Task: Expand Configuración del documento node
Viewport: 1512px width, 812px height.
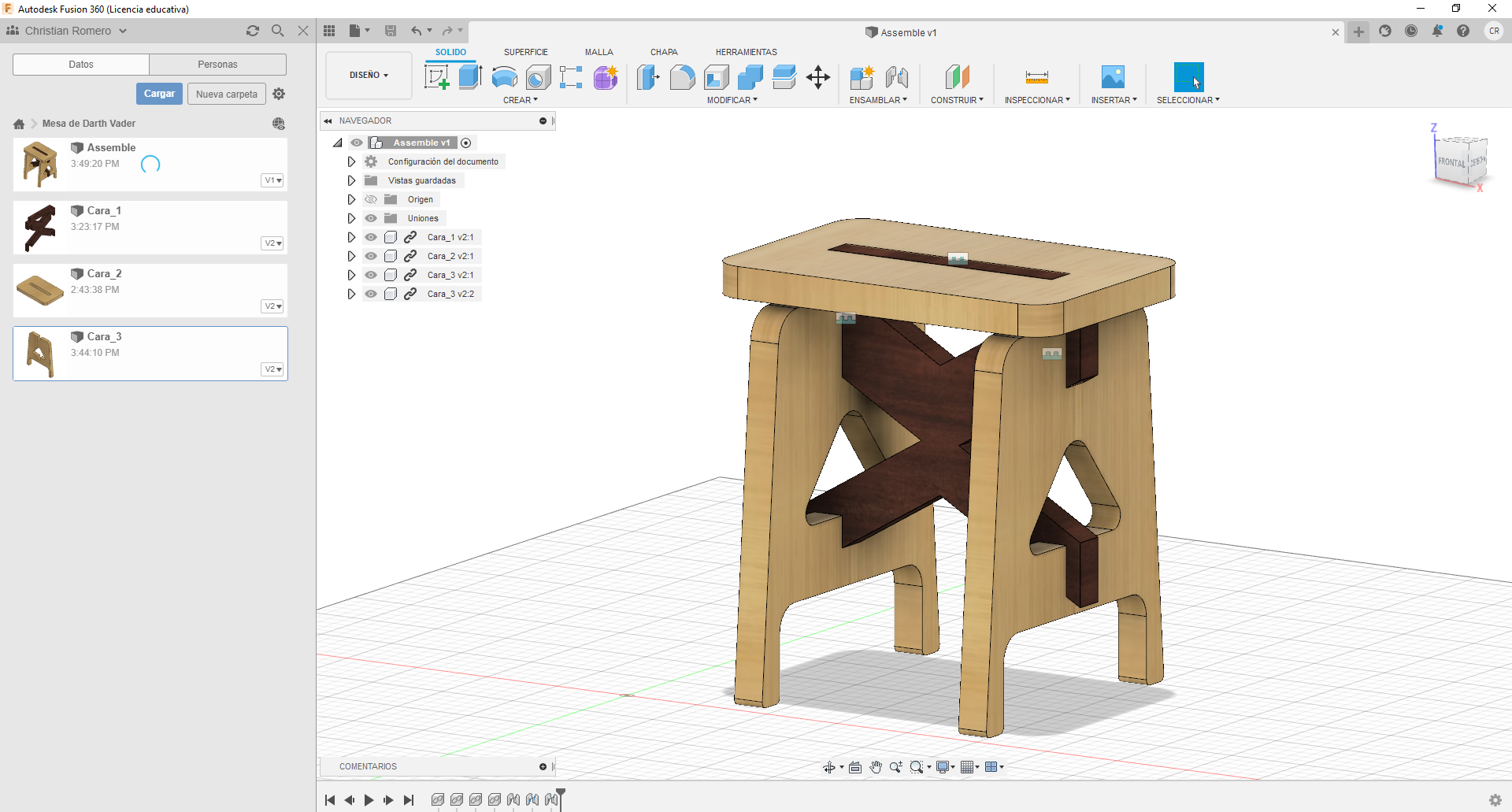Action: pyautogui.click(x=351, y=161)
